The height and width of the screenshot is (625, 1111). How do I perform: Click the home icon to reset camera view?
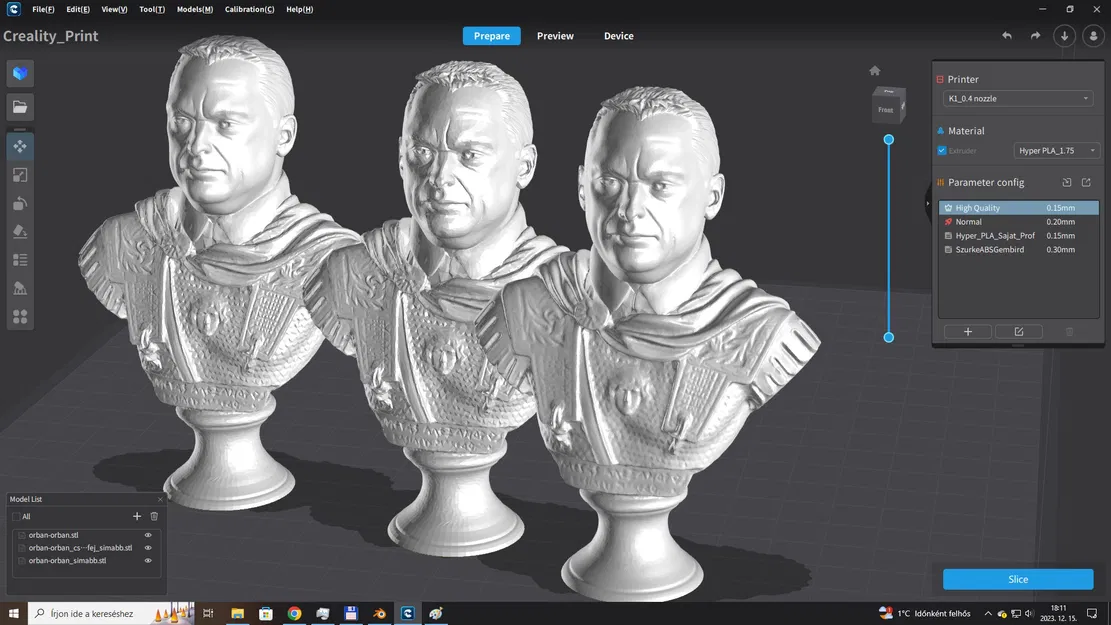click(x=874, y=70)
